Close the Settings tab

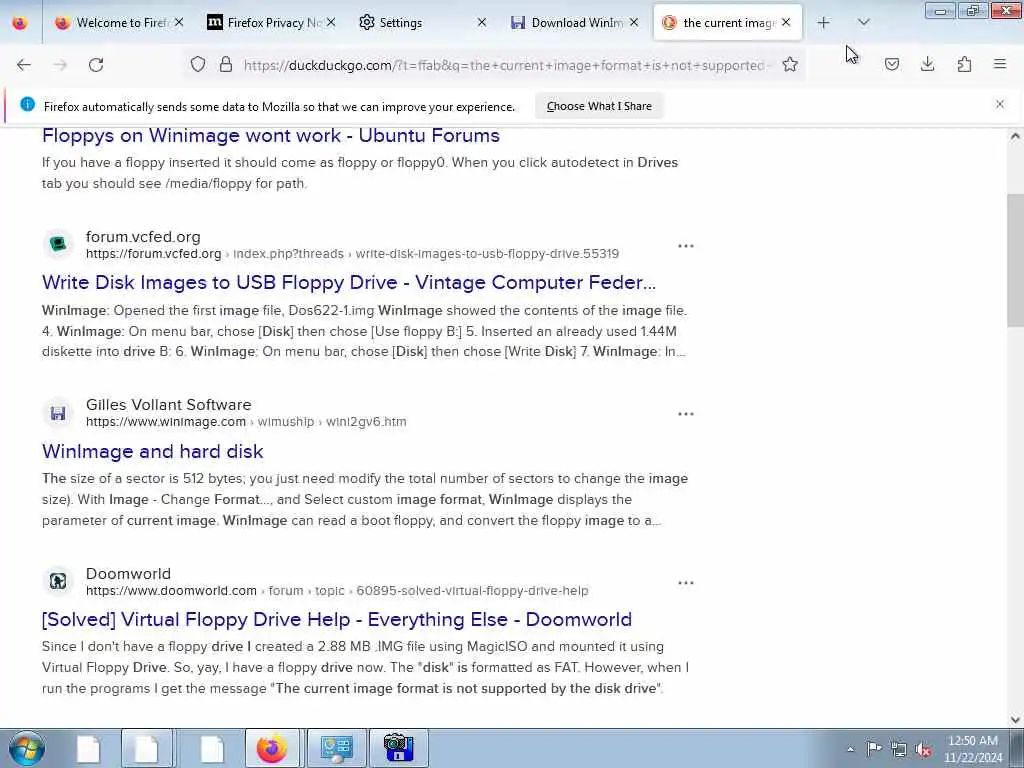pos(482,23)
